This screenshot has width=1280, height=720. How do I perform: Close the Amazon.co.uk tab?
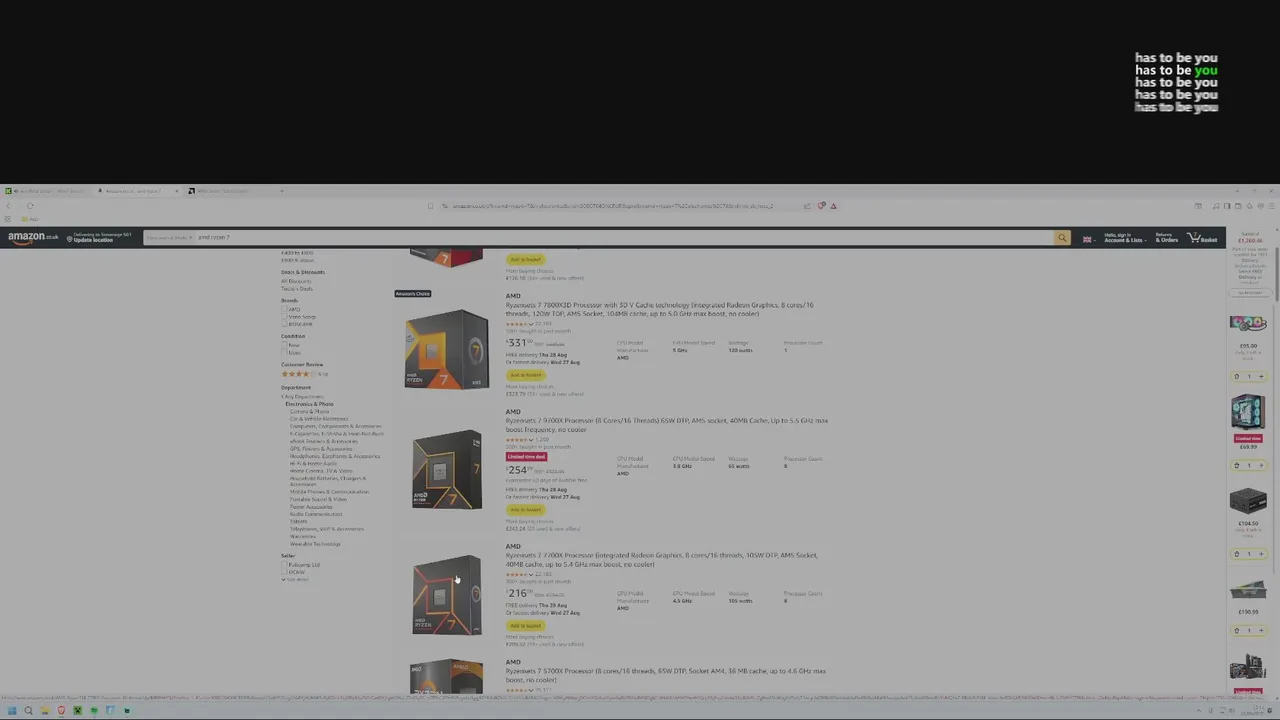(177, 191)
